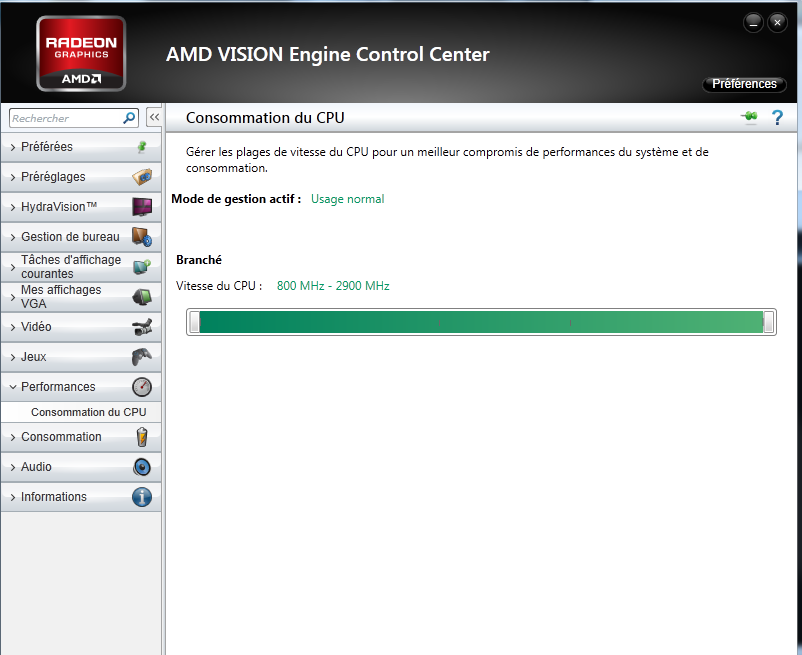Click the Préréglages presets icon
This screenshot has width=802, height=655.
142,177
